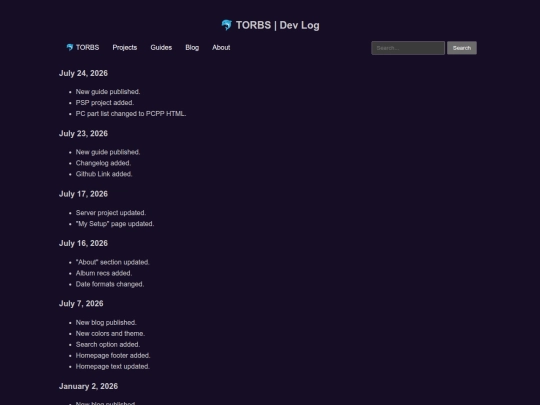The width and height of the screenshot is (540, 405).
Task: Click the Search button
Action: click(x=462, y=48)
